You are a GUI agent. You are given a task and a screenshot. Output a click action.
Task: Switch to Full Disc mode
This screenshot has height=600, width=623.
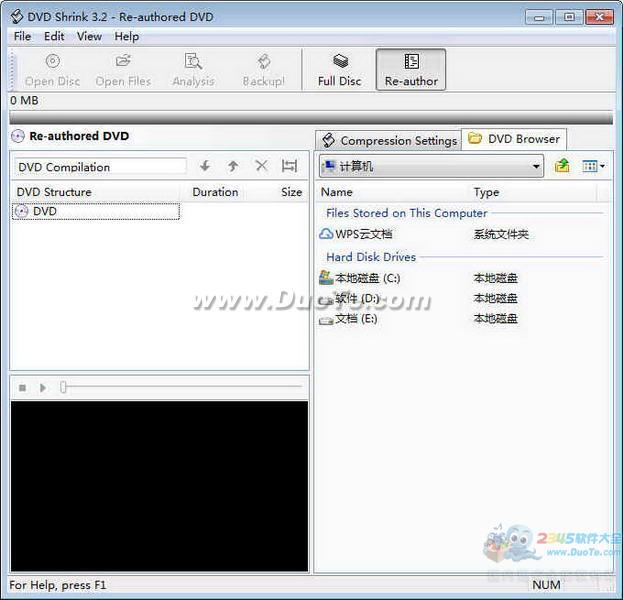pos(340,70)
